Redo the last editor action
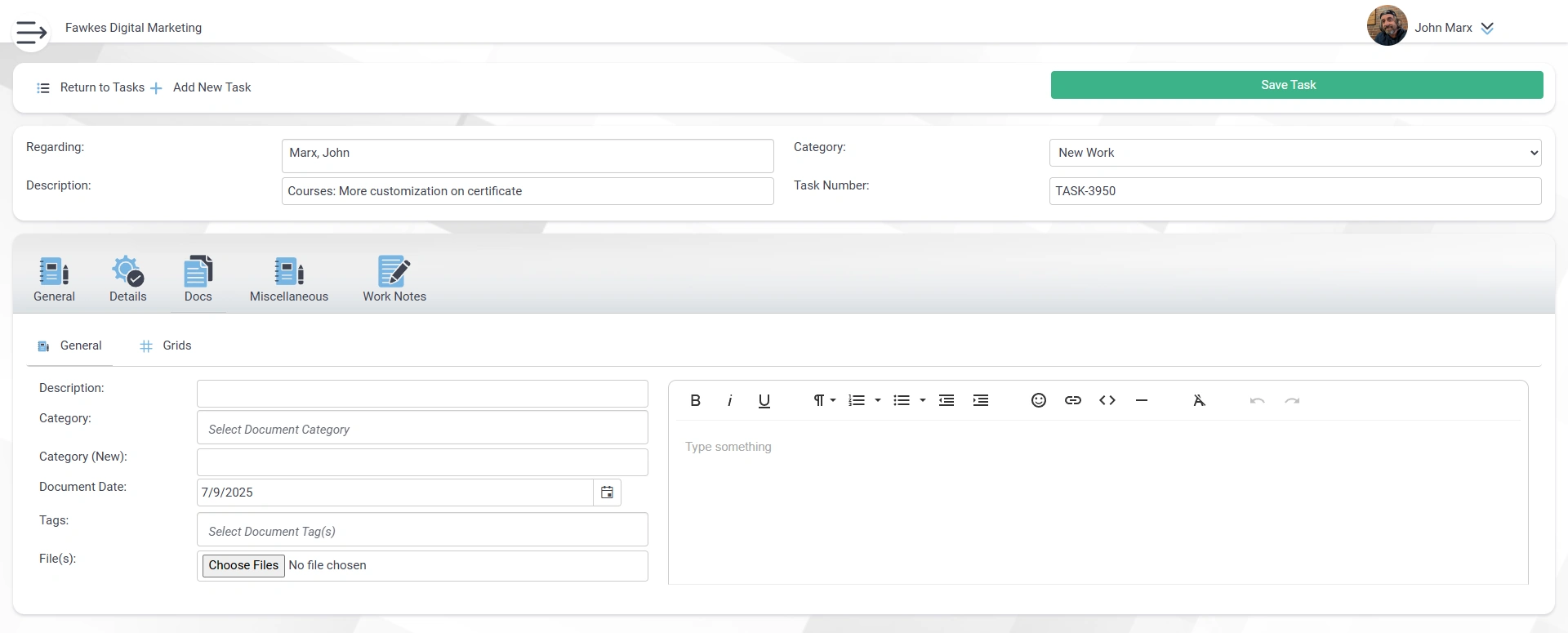Image resolution: width=1568 pixels, height=633 pixels. pyautogui.click(x=1292, y=400)
